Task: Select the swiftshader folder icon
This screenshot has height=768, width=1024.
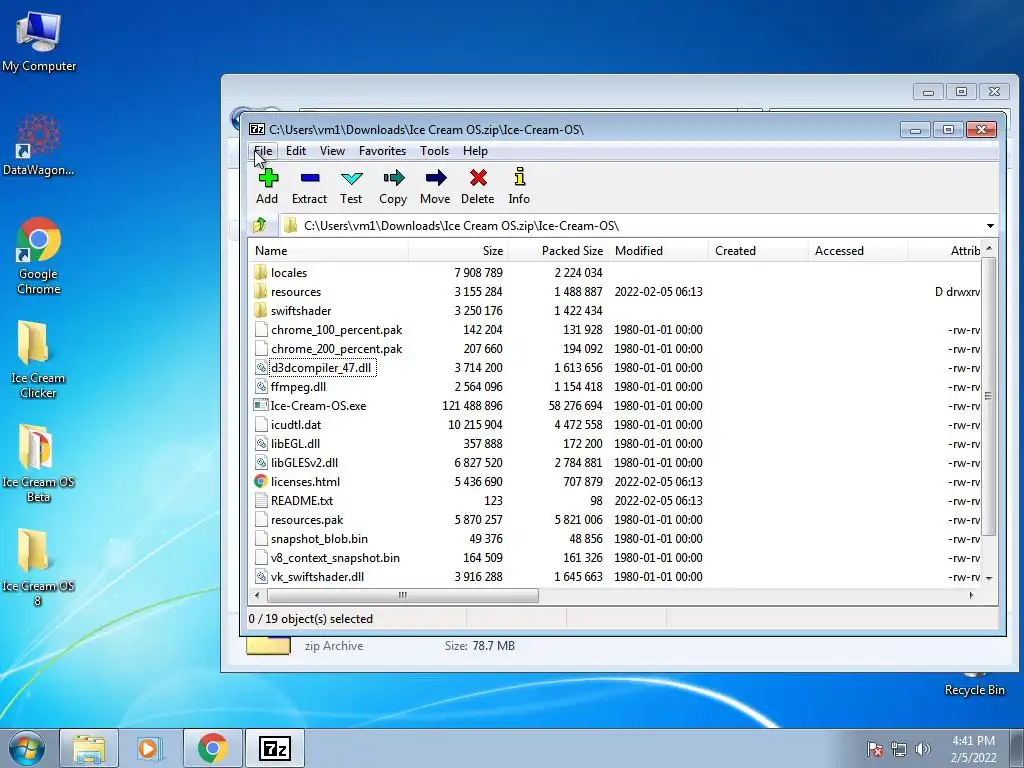Action: pyautogui.click(x=261, y=310)
